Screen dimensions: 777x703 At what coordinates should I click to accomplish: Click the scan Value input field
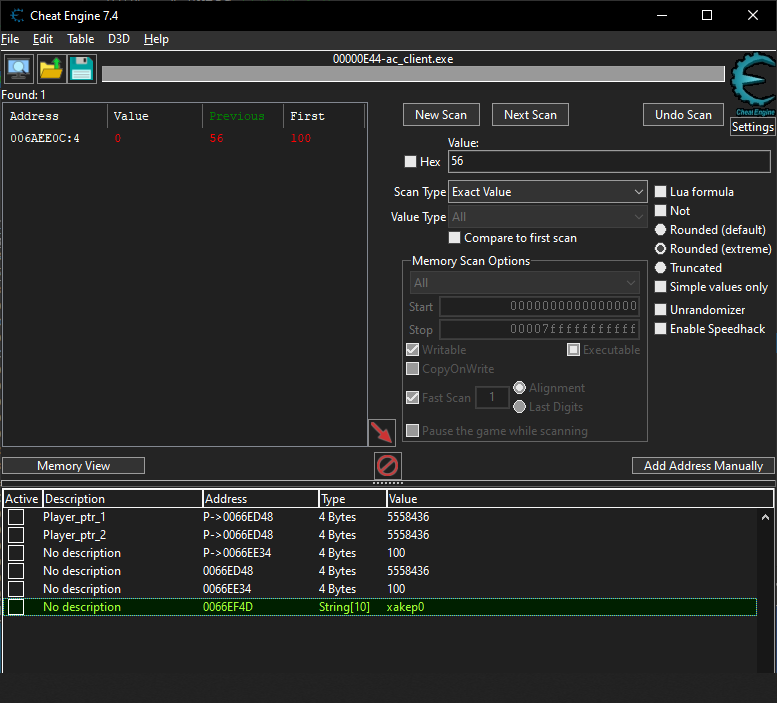[608, 161]
